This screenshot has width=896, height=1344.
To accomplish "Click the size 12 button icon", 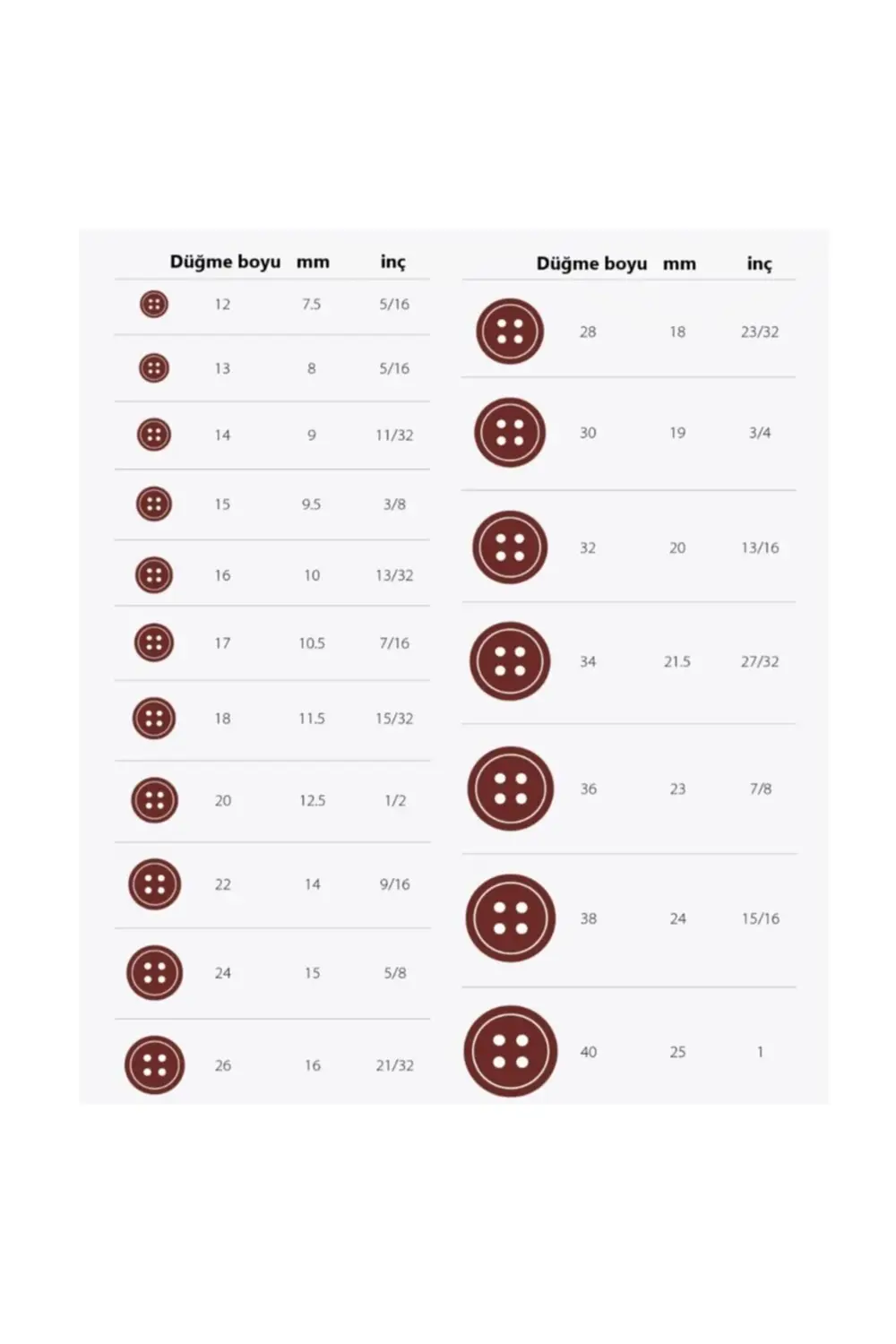I will point(154,305).
